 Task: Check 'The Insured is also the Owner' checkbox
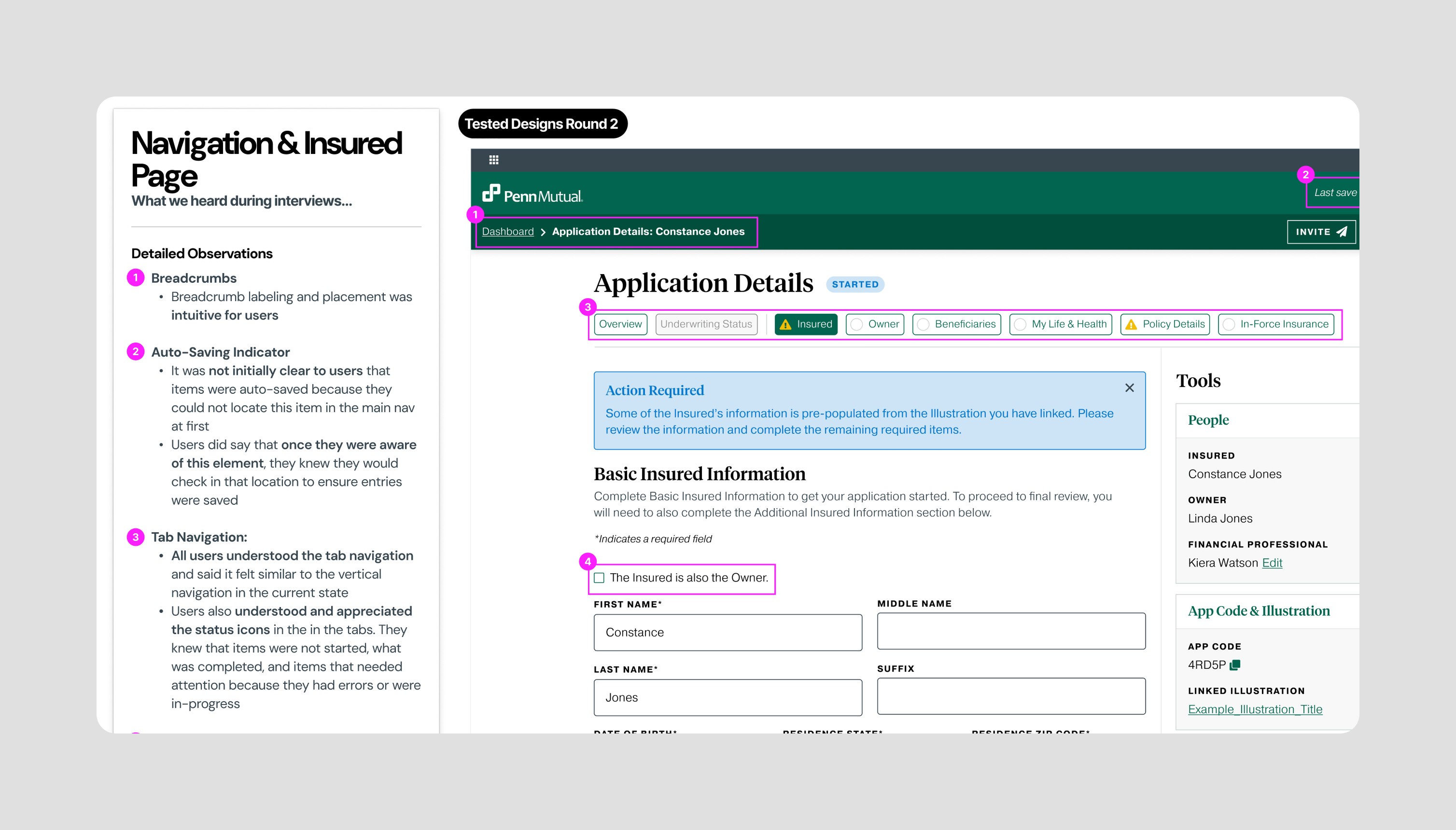click(x=599, y=578)
